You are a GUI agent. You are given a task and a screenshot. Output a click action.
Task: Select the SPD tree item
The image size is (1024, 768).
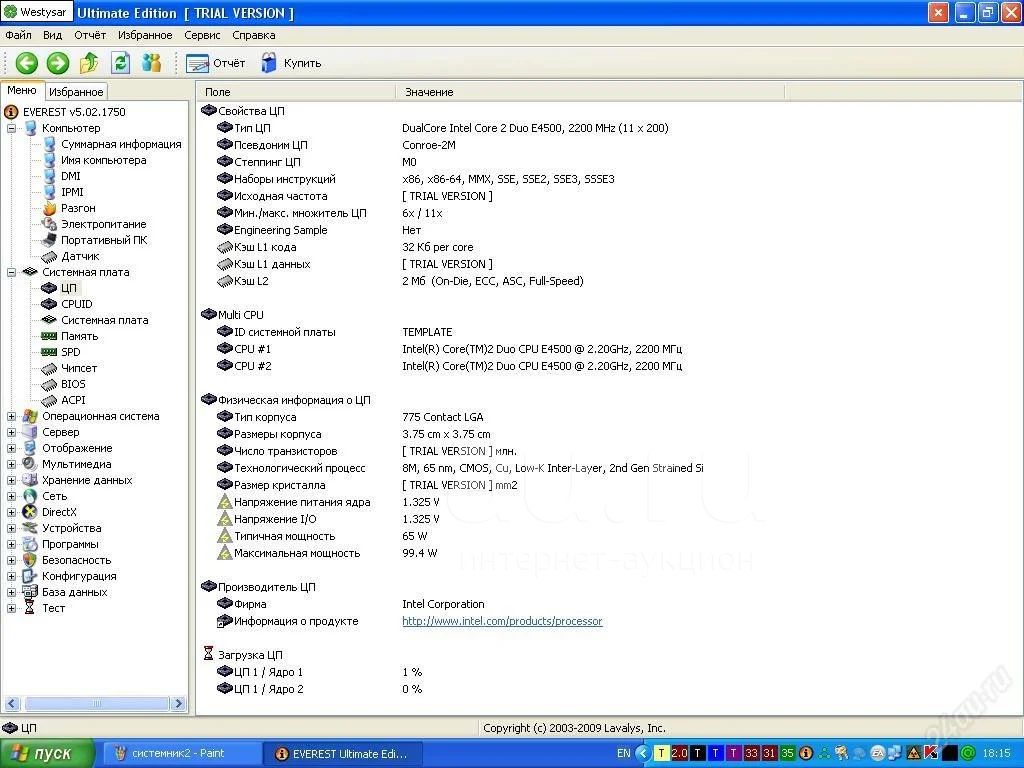[x=71, y=352]
